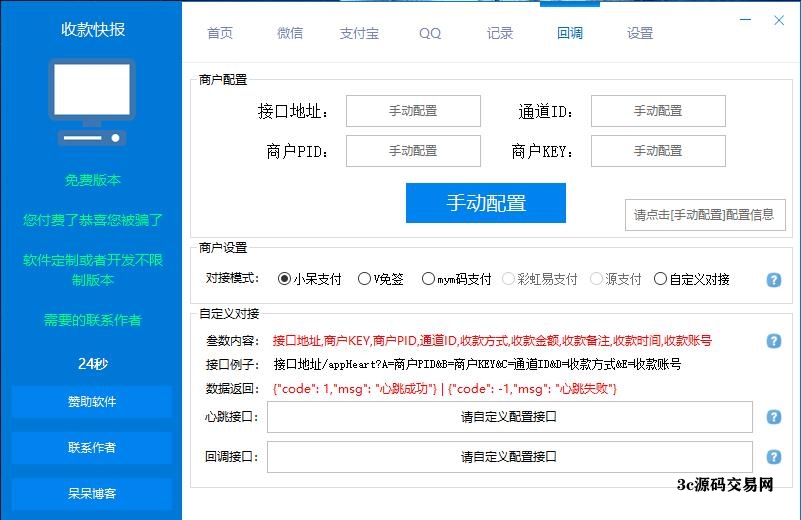This screenshot has height=520, width=801.
Task: Click the 联系作者 button
Action: (92, 447)
